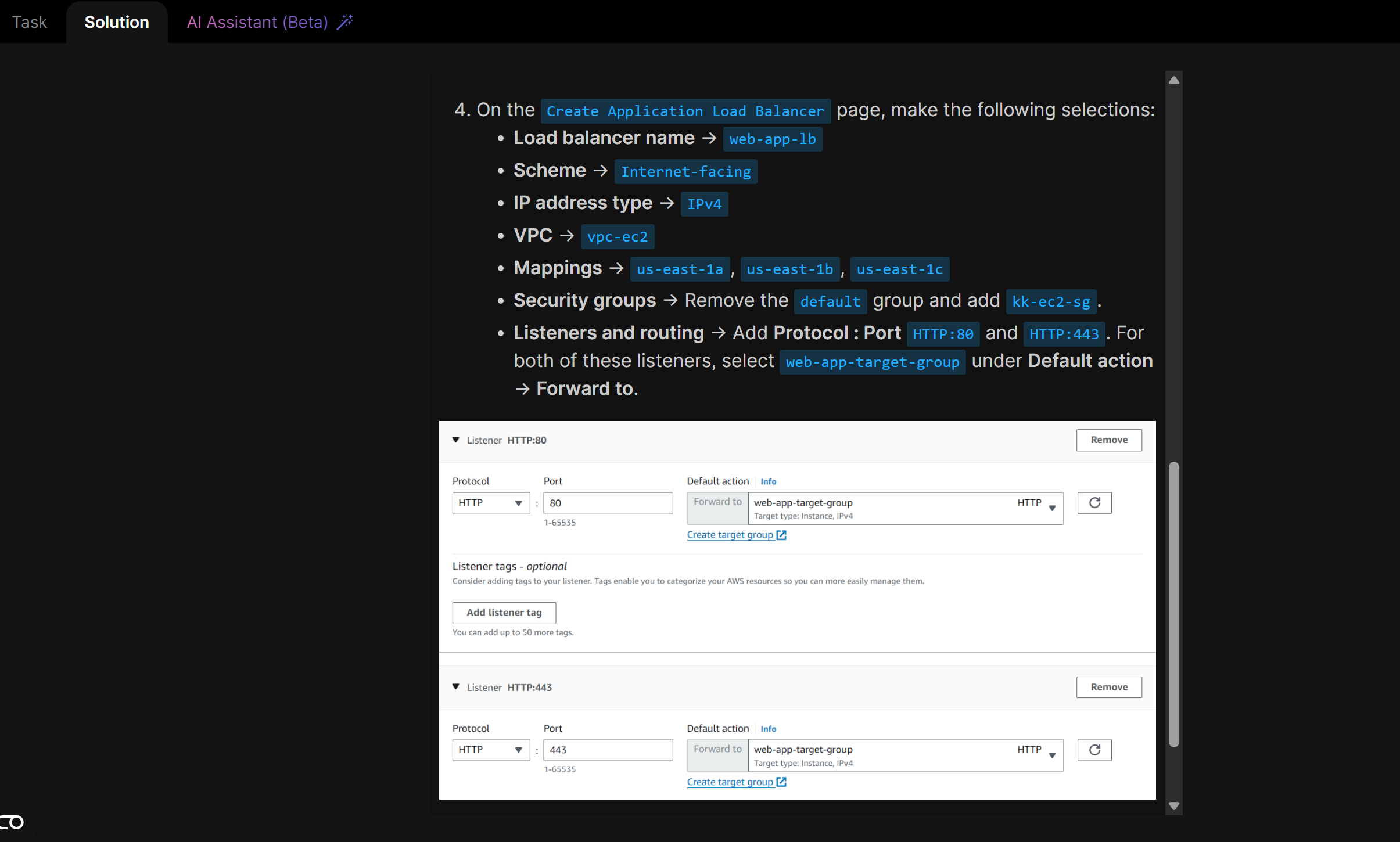This screenshot has width=1400, height=842.
Task: Remove the HTTP:80 listener
Action: [x=1108, y=440]
